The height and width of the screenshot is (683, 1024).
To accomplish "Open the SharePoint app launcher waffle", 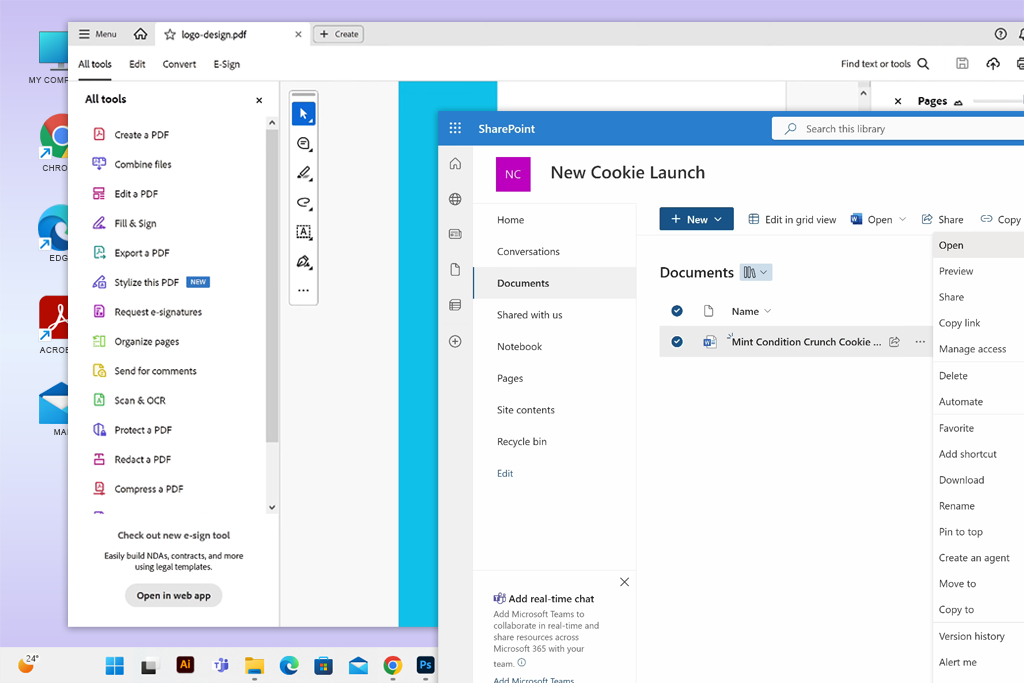I will click(x=455, y=129).
